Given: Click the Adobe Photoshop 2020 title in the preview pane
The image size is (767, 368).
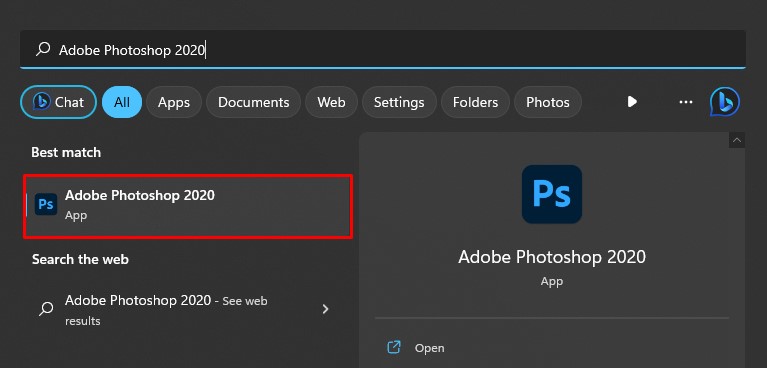Looking at the screenshot, I should (x=552, y=257).
